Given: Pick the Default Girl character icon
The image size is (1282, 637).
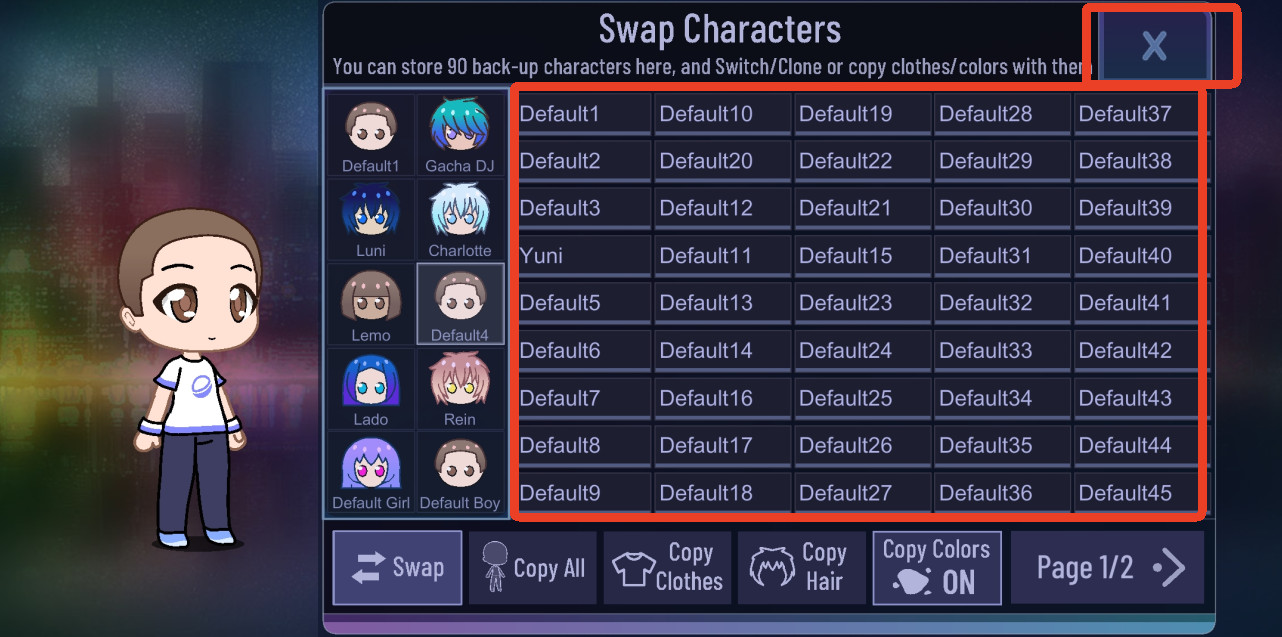Looking at the screenshot, I should point(371,473).
